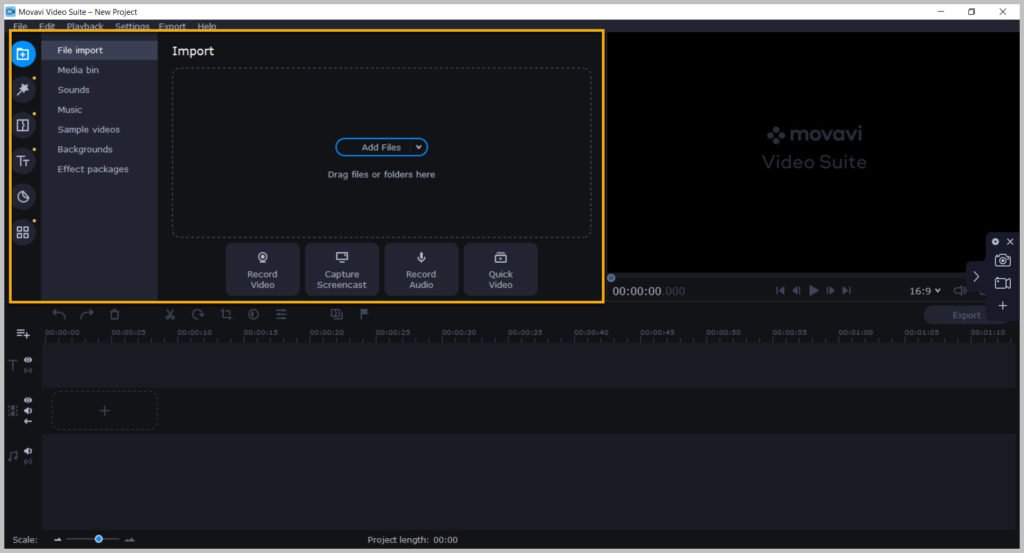Image resolution: width=1024 pixels, height=553 pixels.
Task: Click the Add marker flag icon
Action: click(x=364, y=315)
